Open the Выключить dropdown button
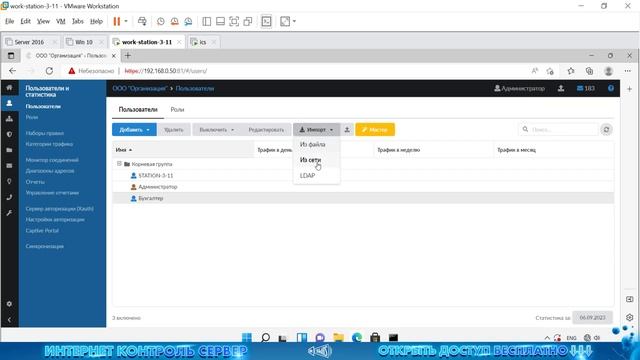 pyautogui.click(x=216, y=129)
